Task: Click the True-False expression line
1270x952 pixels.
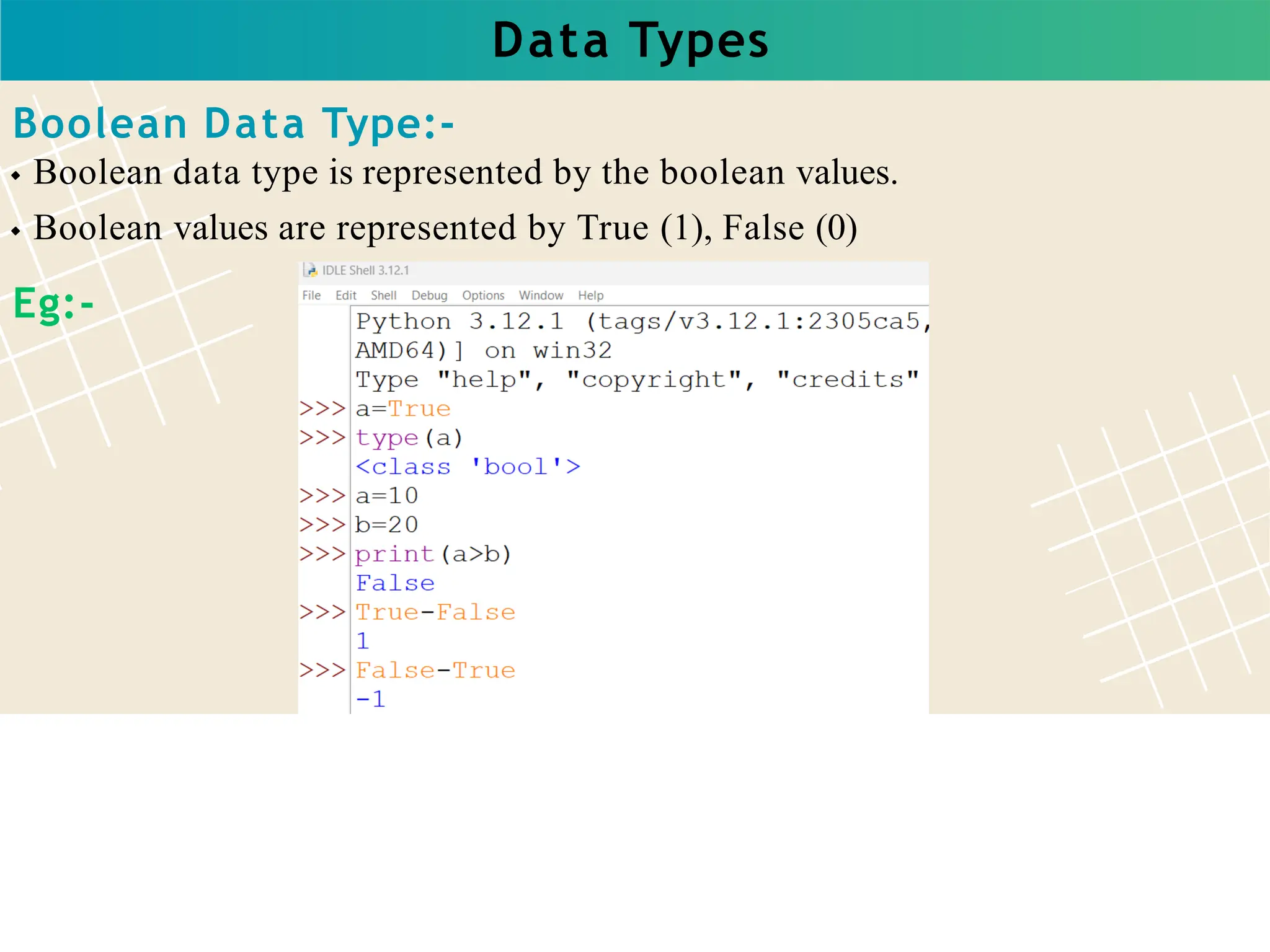Action: click(435, 612)
